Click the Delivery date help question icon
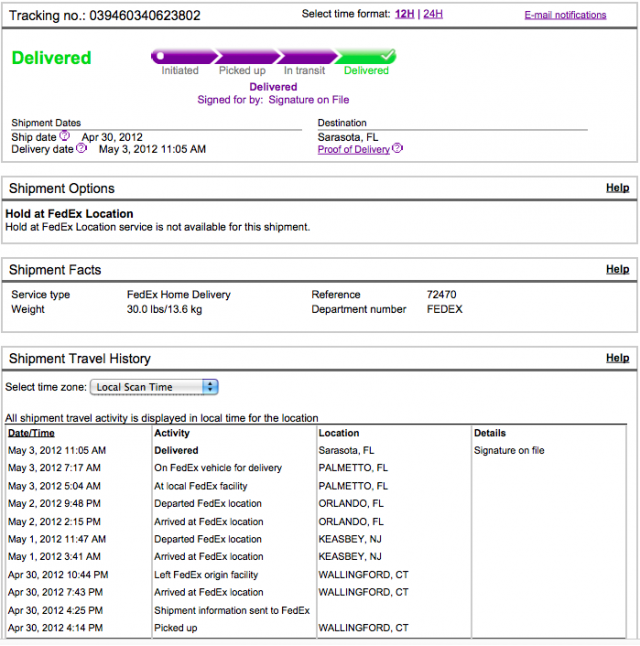Screen dimensions: 640x646 pos(82,148)
